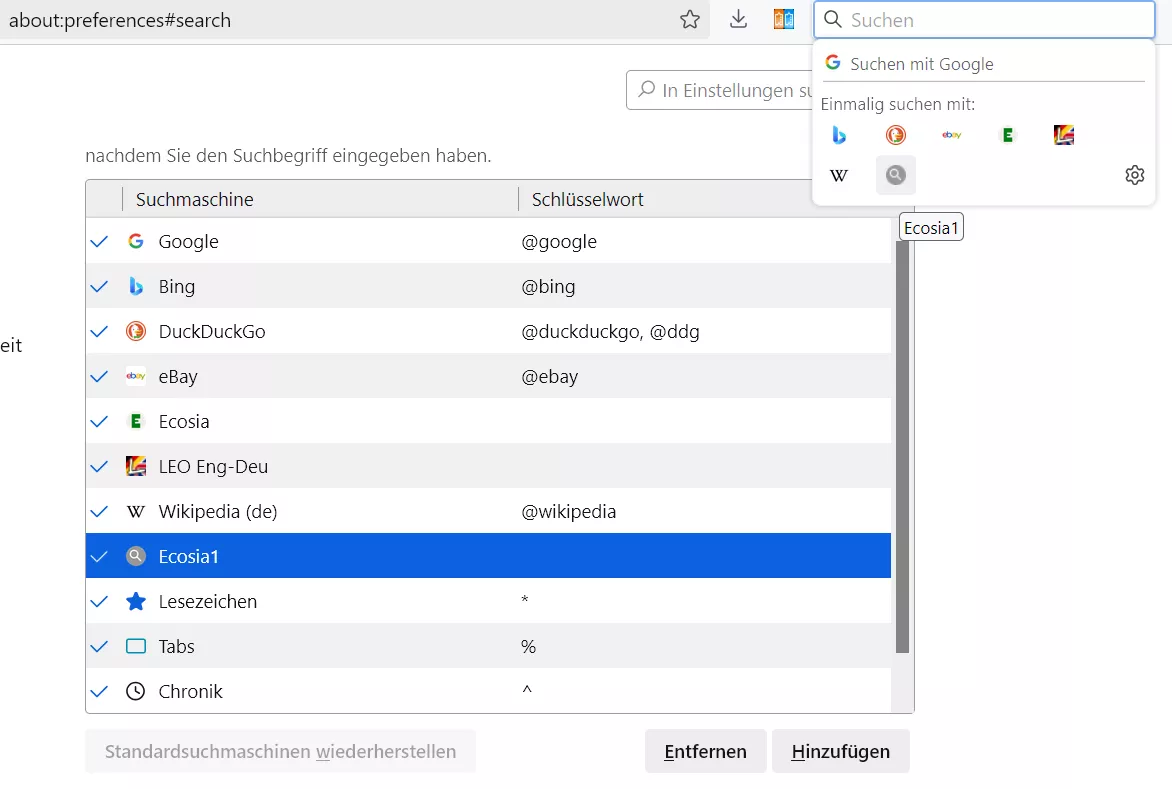Select the Wikipedia (de) row
Viewport: 1172px width, 789px height.
pyautogui.click(x=488, y=511)
